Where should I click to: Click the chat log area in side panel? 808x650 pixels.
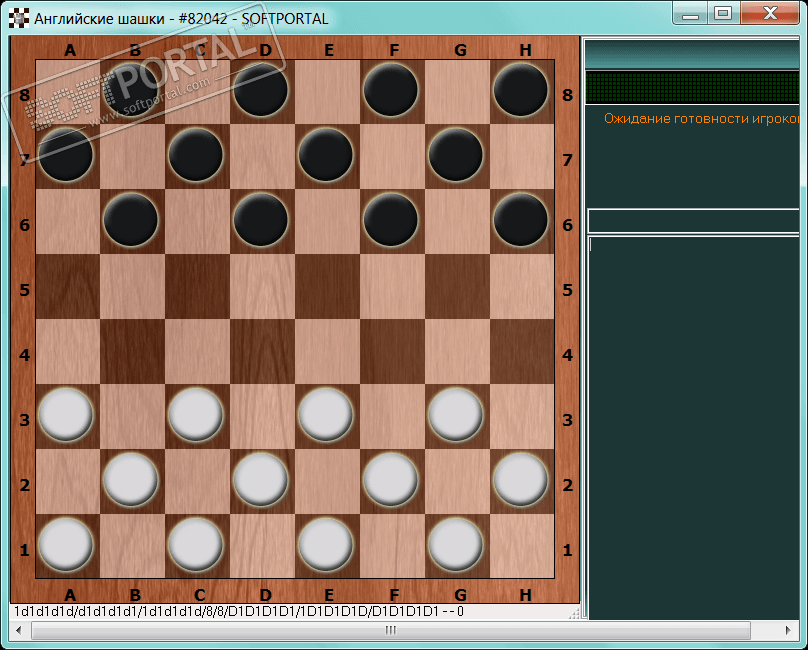click(x=694, y=428)
